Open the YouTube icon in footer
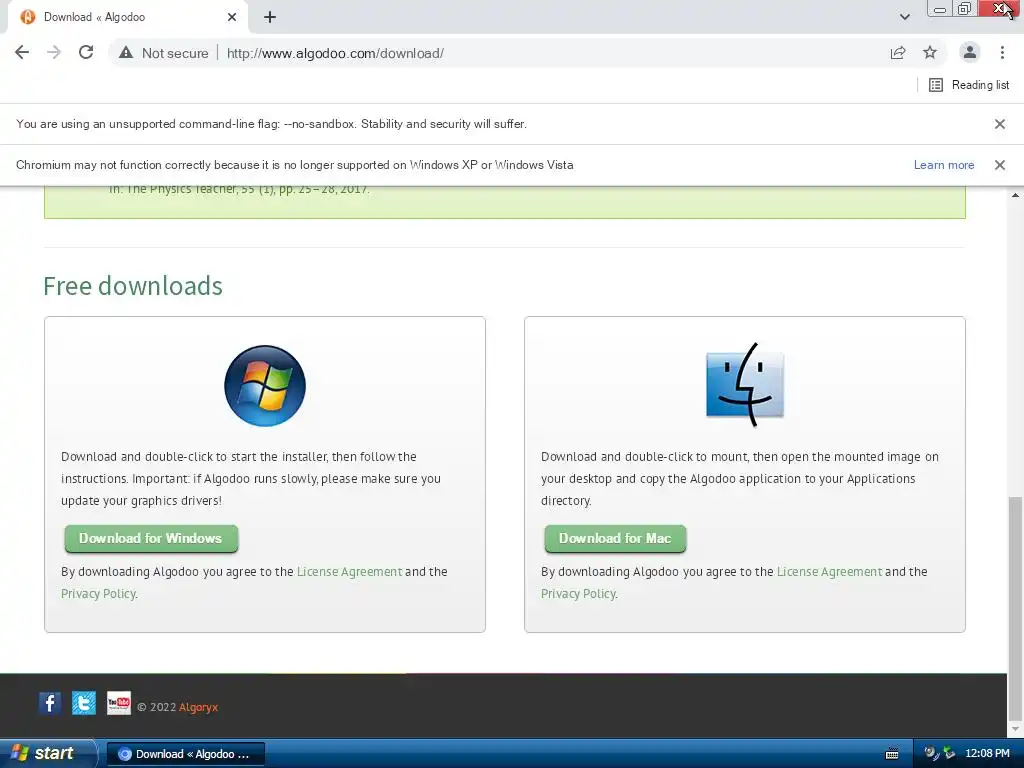 [x=118, y=703]
